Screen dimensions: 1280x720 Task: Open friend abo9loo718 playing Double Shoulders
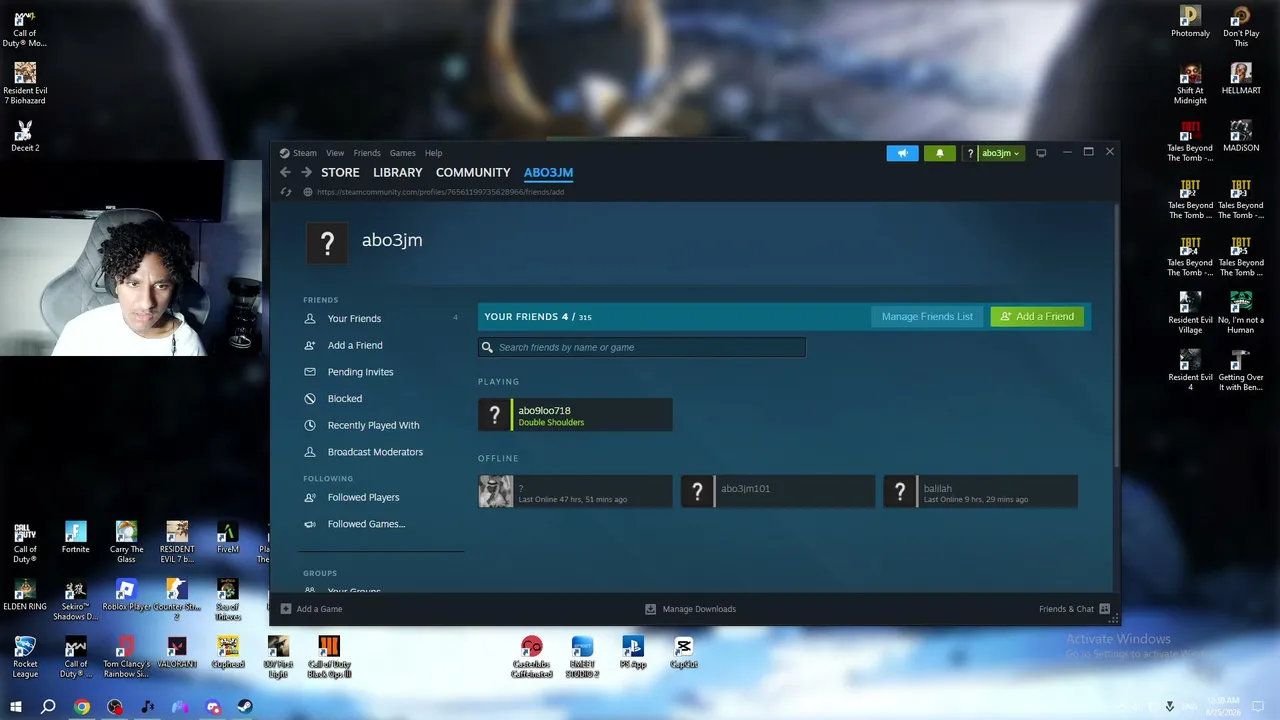(x=575, y=415)
